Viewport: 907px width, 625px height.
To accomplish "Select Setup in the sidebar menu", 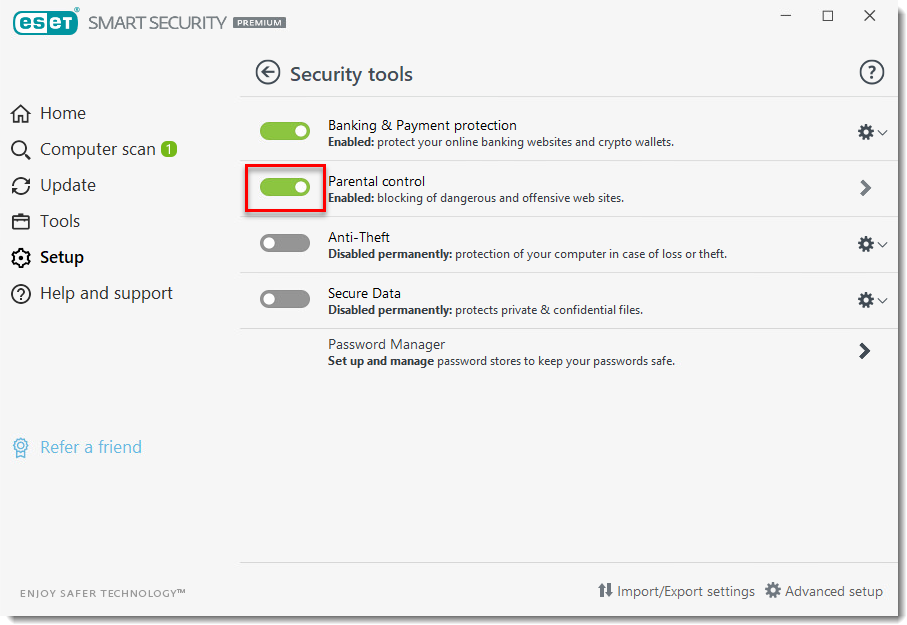I will [x=61, y=258].
